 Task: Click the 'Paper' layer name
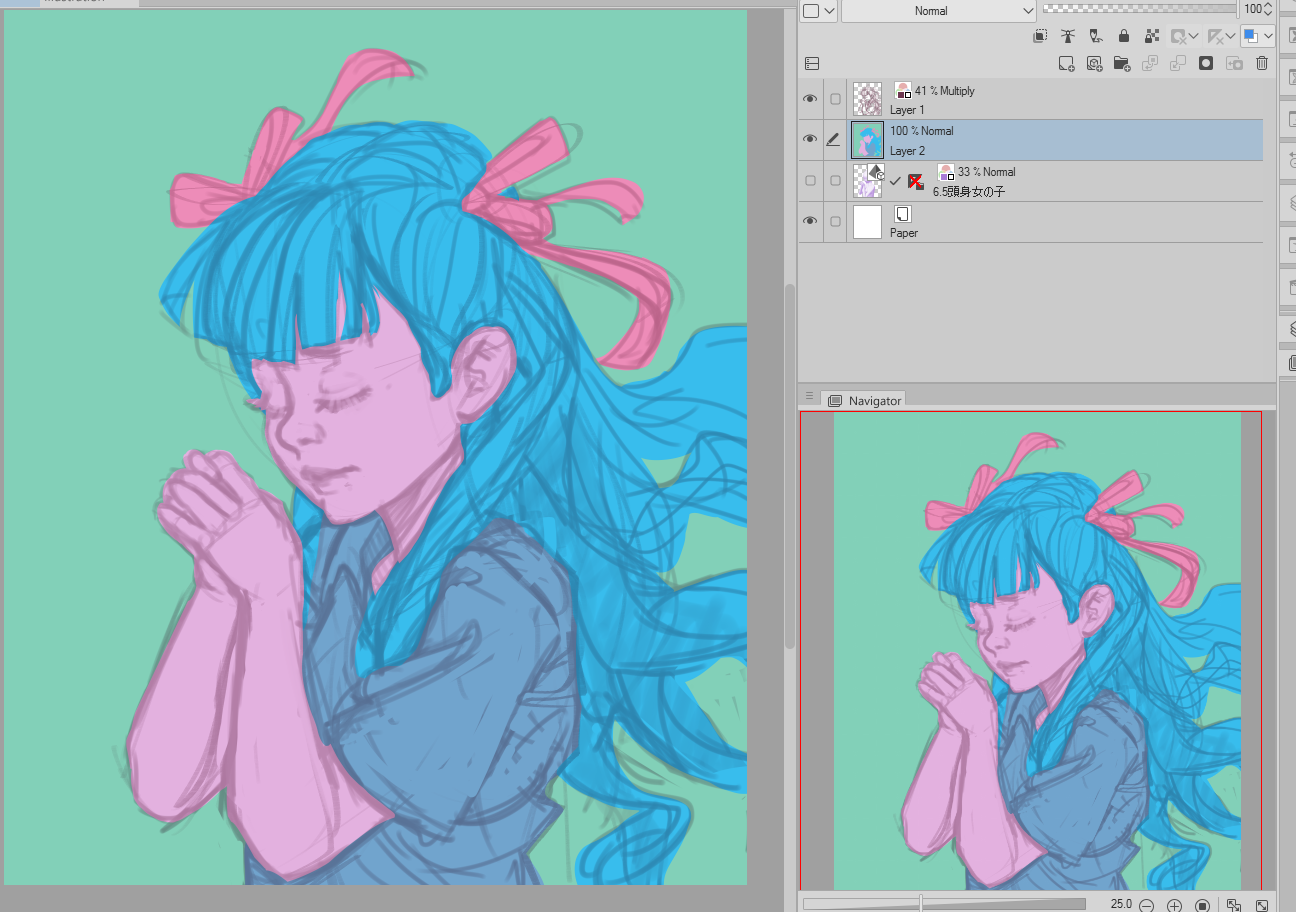(x=903, y=233)
